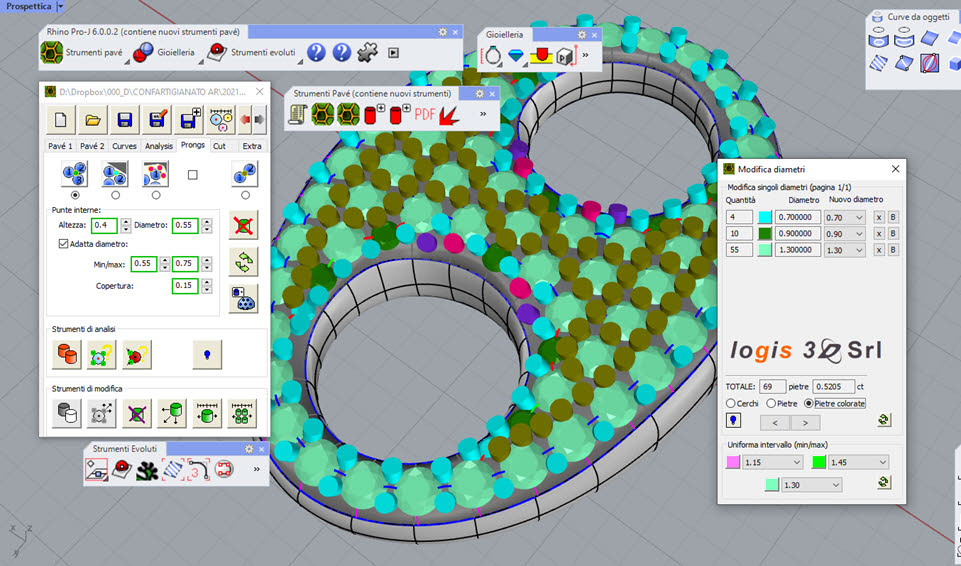Open Strumenti evoluti in the Rhino Pro-J toolbar
The height and width of the screenshot is (566, 961).
[251, 53]
